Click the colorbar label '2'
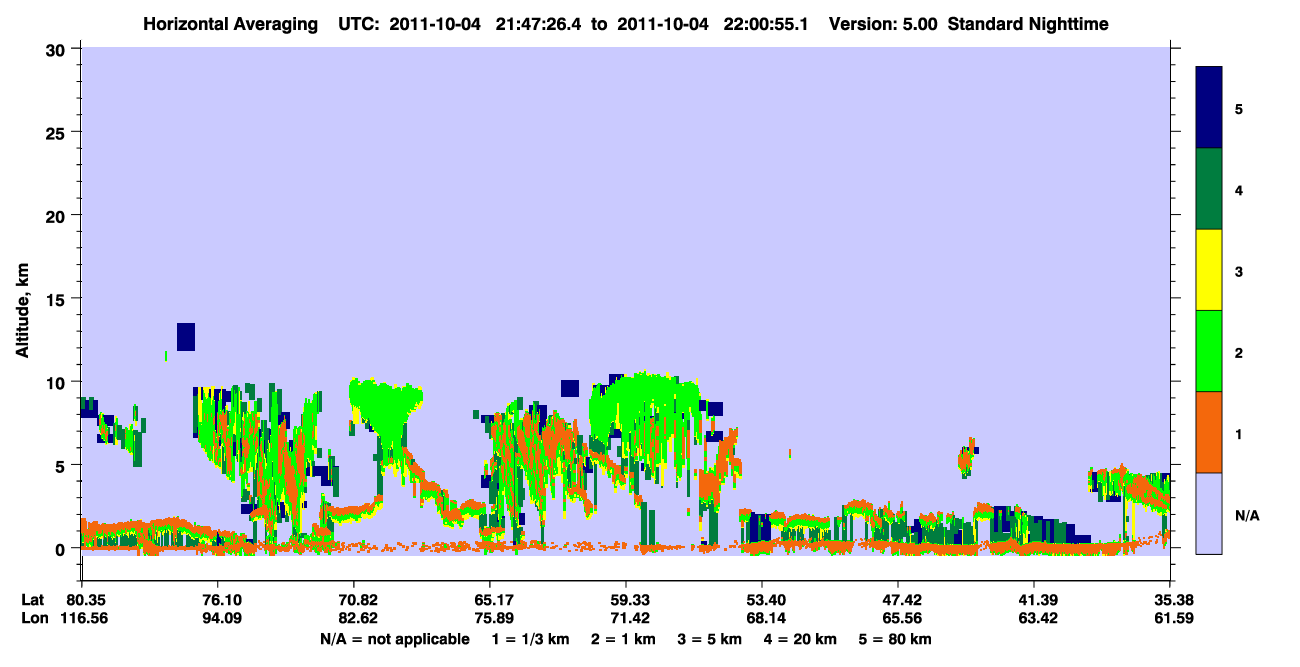This screenshot has width=1300, height=667. pyautogui.click(x=1238, y=351)
